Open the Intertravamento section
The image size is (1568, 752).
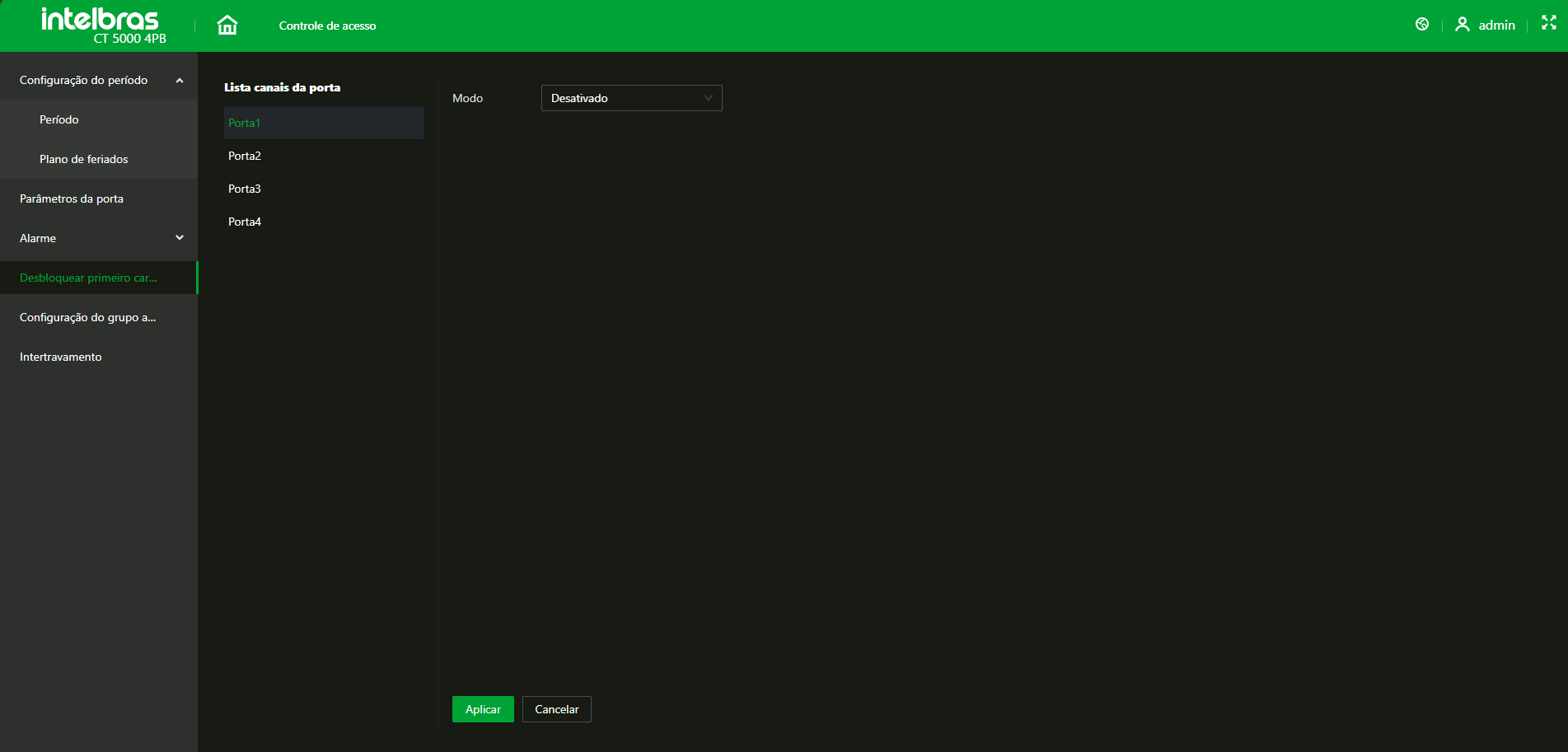pos(61,357)
